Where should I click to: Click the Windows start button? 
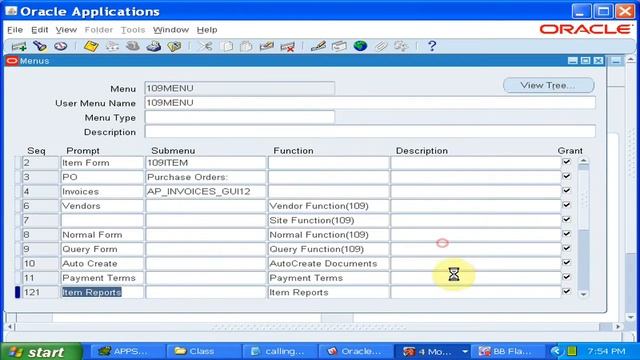pyautogui.click(x=41, y=351)
